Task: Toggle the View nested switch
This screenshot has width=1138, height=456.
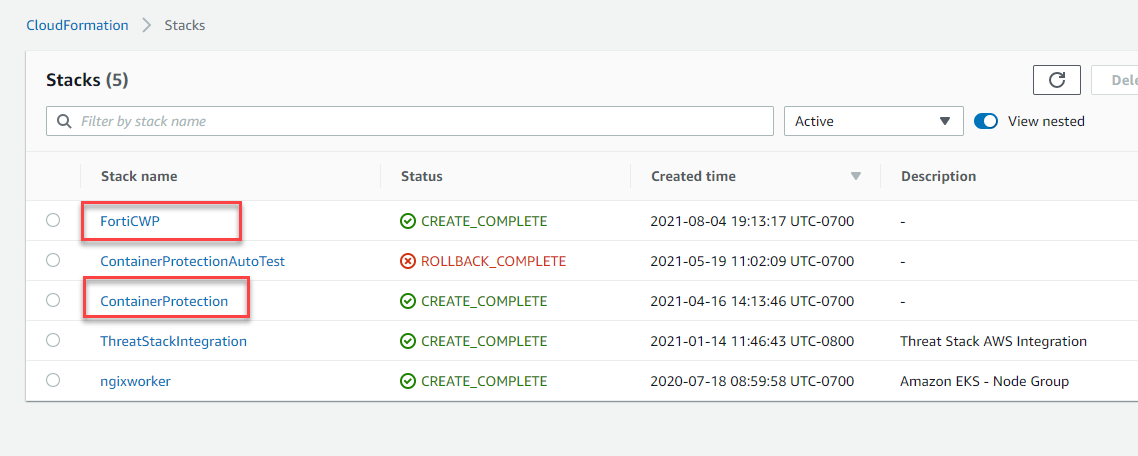Action: pos(986,121)
